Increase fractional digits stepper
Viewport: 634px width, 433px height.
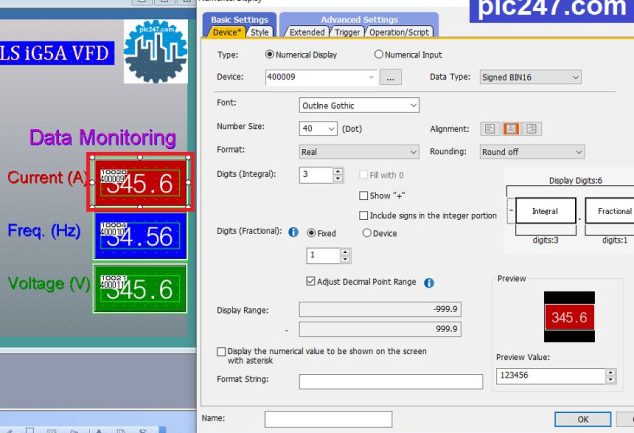pyautogui.click(x=345, y=252)
